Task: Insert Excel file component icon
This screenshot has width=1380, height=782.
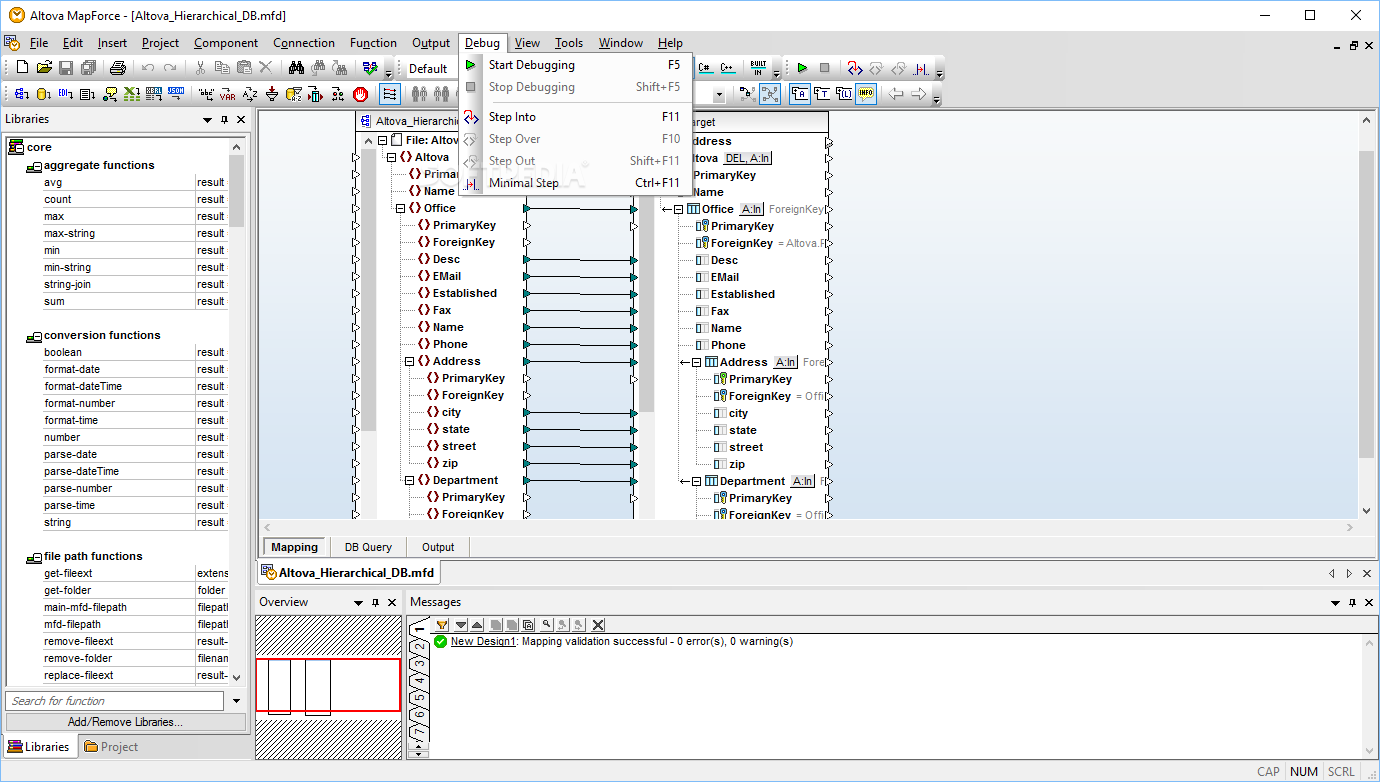Action: point(132,94)
